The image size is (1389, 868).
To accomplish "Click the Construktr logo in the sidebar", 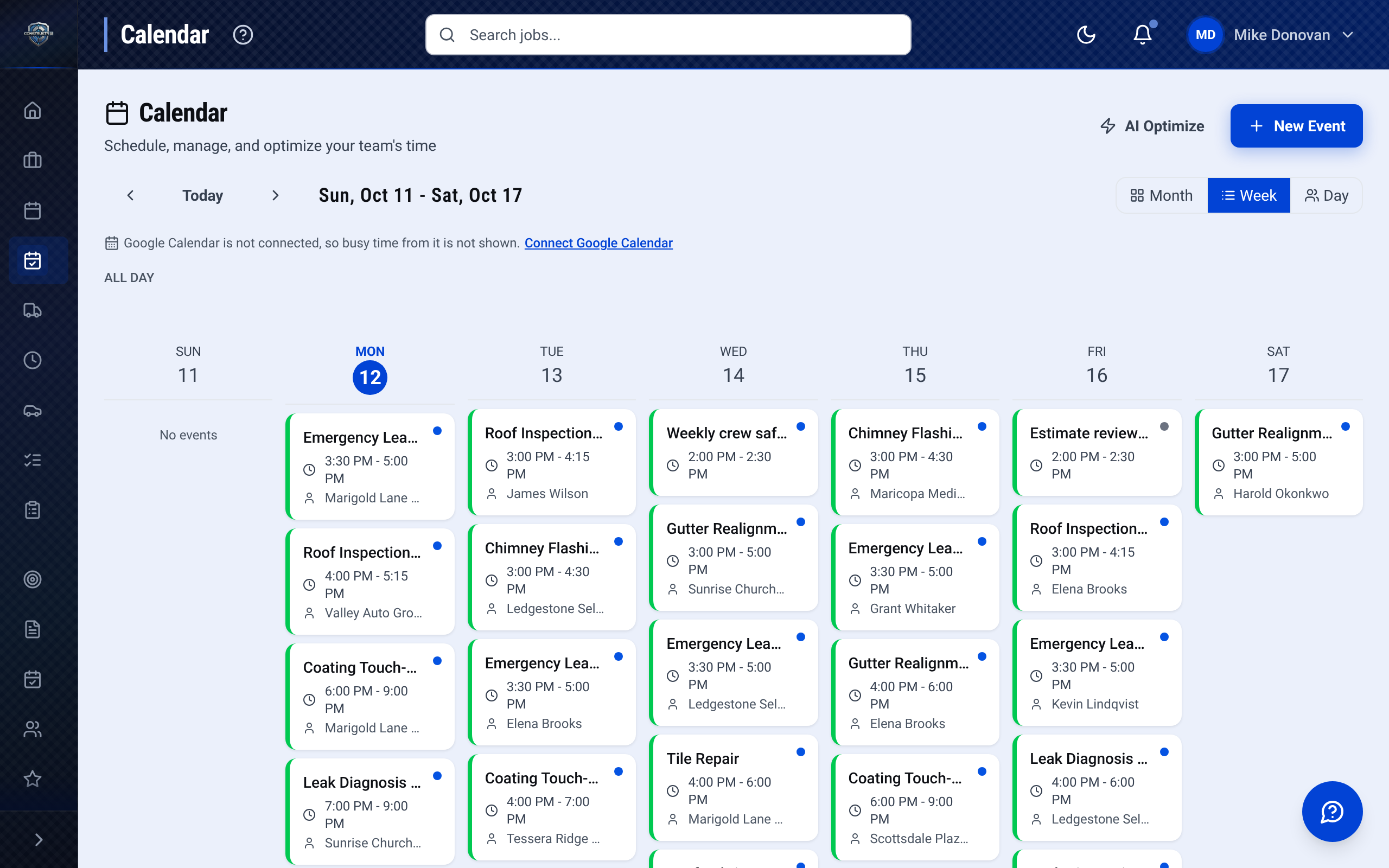I will [x=39, y=34].
